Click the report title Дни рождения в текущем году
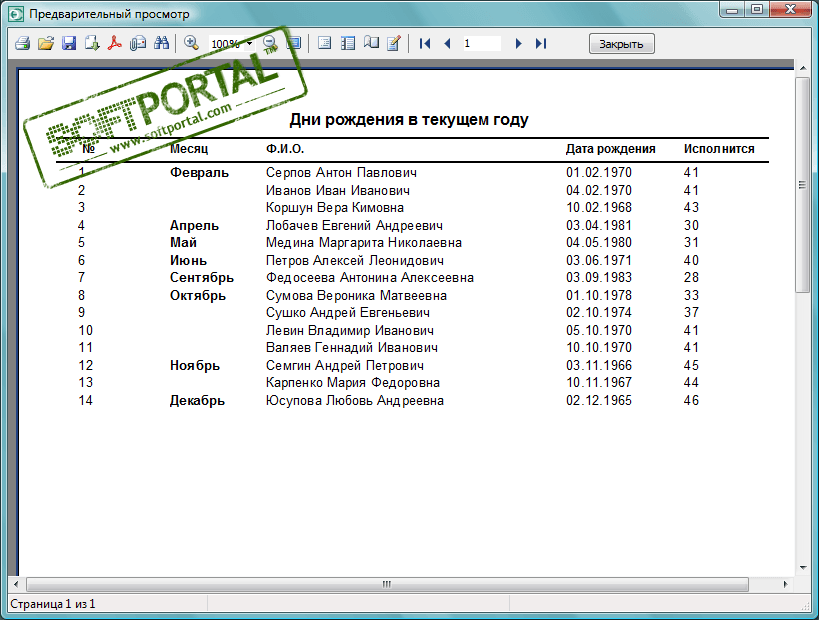The image size is (819, 620). tap(409, 120)
